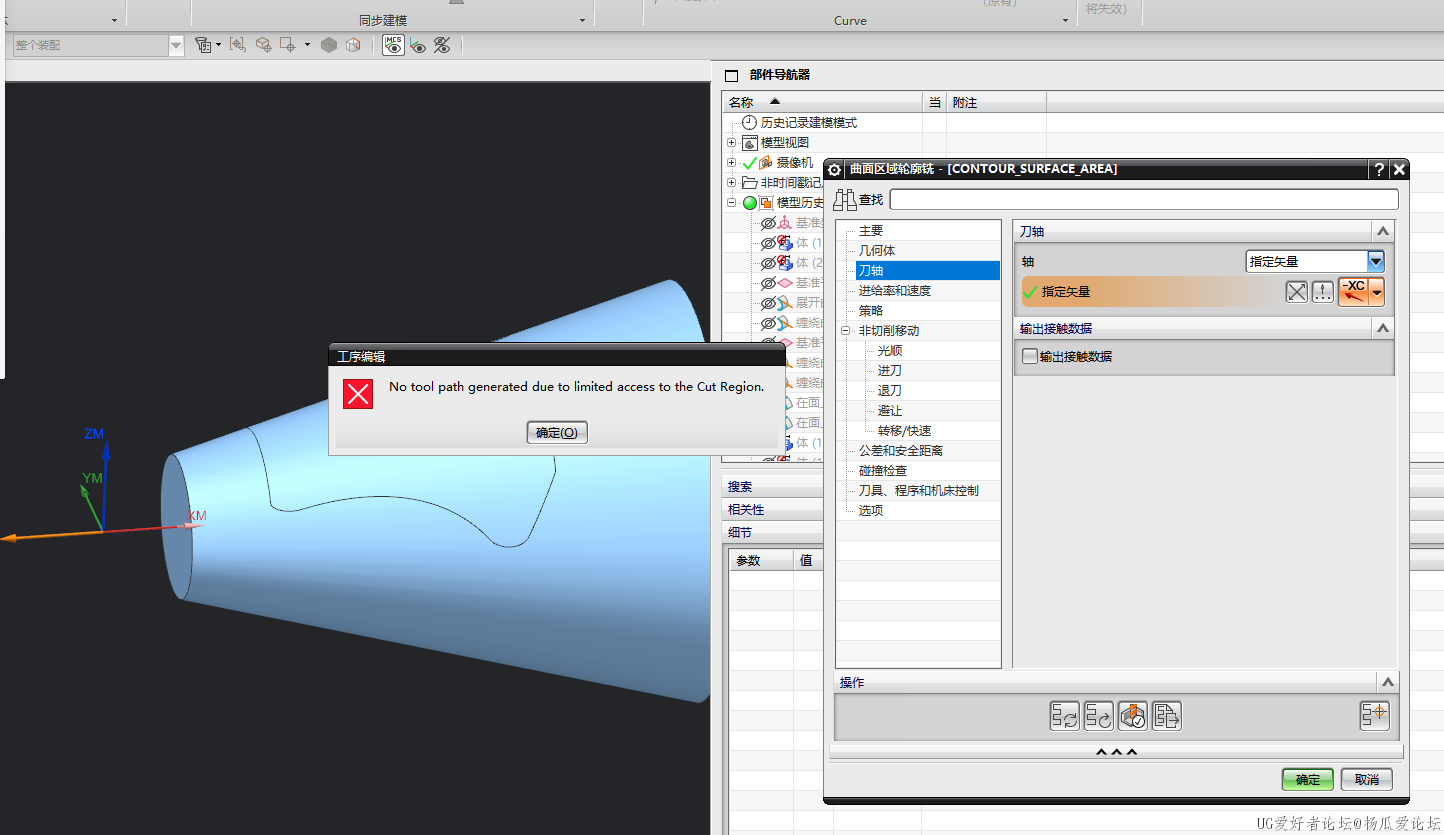Collapse the 输出接触数据 section chevron
The image size is (1444, 835).
click(x=1382, y=328)
